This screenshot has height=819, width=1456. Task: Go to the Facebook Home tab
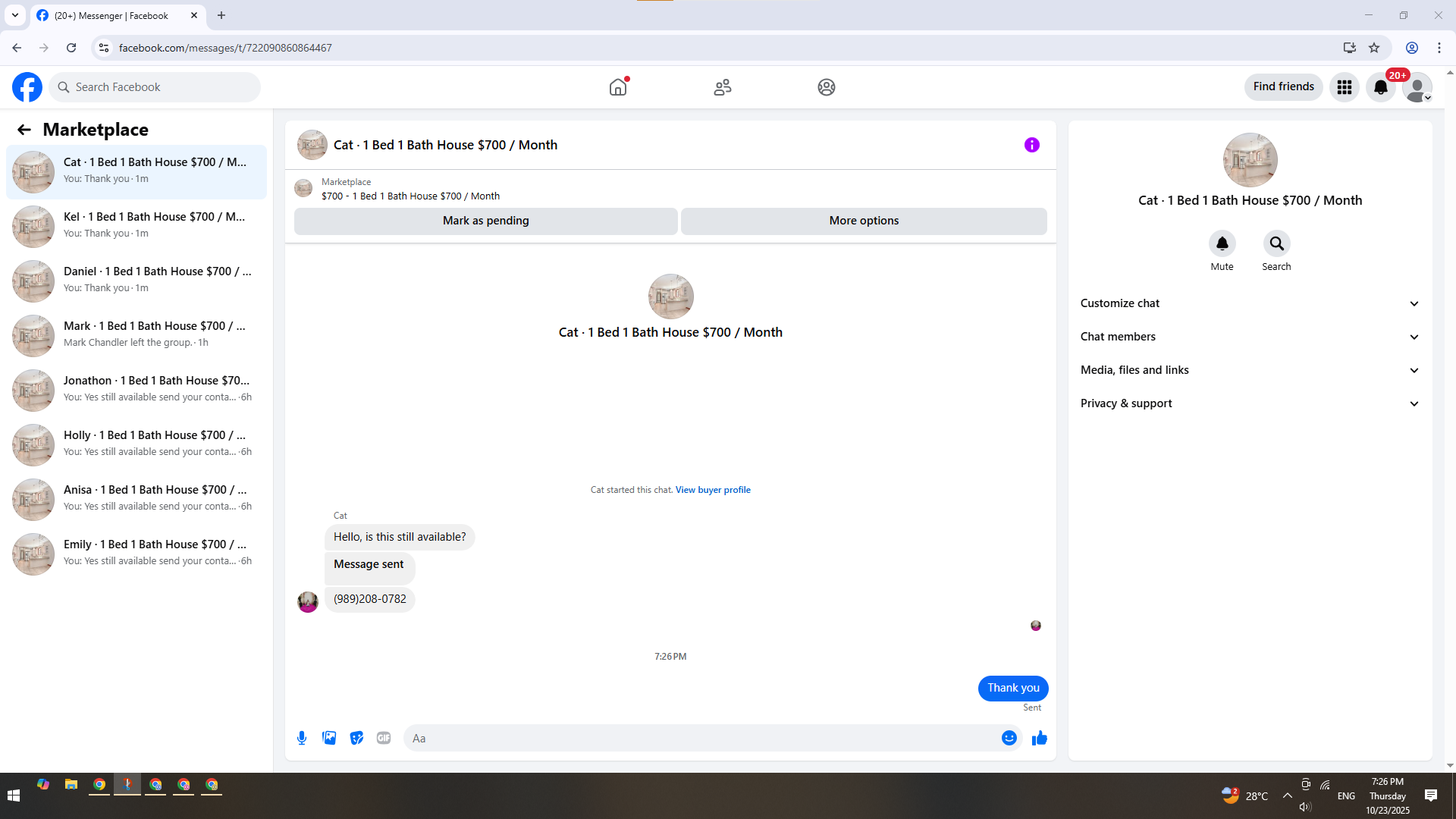click(618, 87)
